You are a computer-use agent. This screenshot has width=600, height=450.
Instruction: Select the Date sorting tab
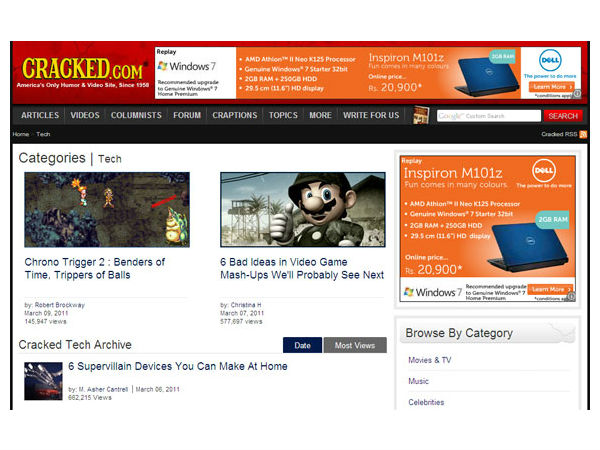point(302,345)
